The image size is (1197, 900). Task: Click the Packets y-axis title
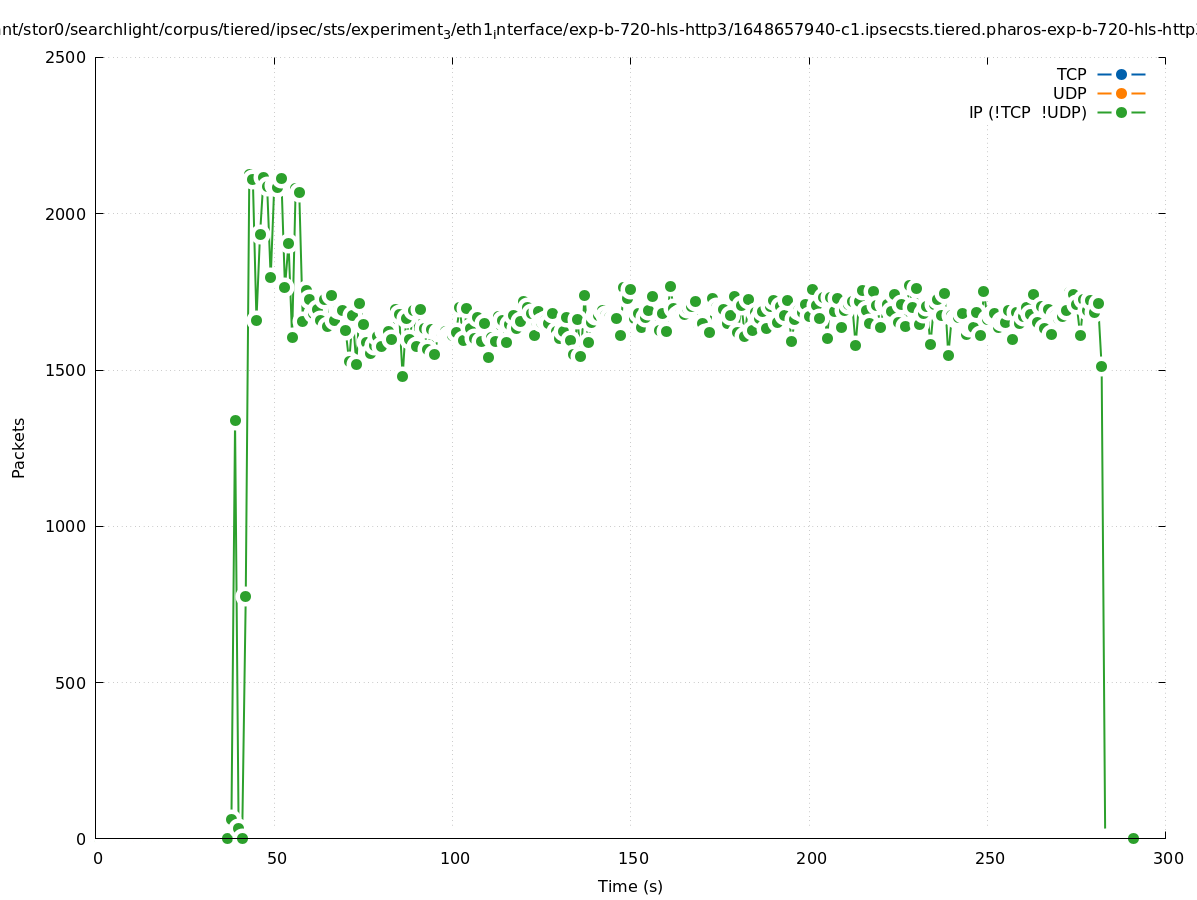(19, 448)
